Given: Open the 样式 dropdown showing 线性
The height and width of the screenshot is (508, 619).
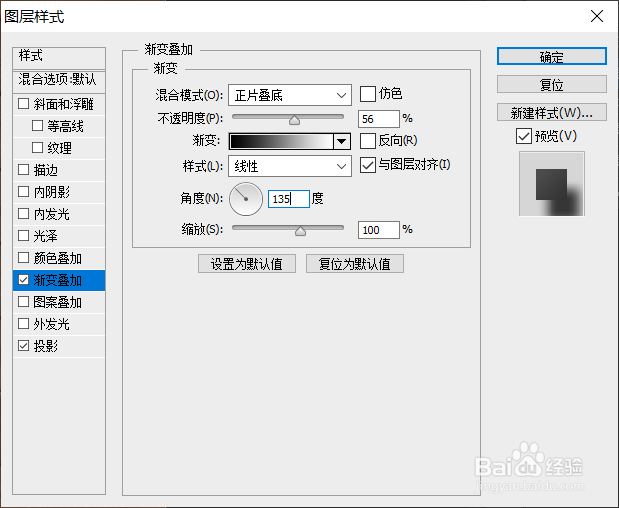Looking at the screenshot, I should pyautogui.click(x=290, y=166).
